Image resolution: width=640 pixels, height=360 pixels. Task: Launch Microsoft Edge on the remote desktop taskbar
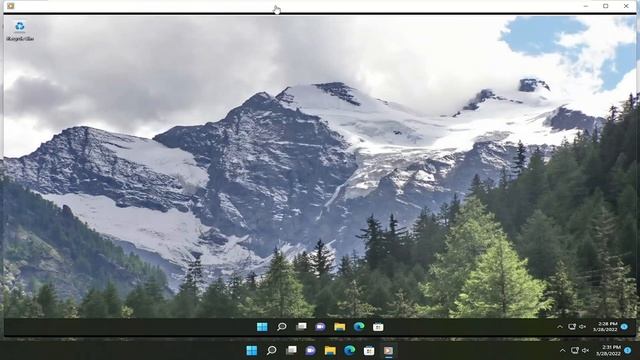tap(359, 327)
